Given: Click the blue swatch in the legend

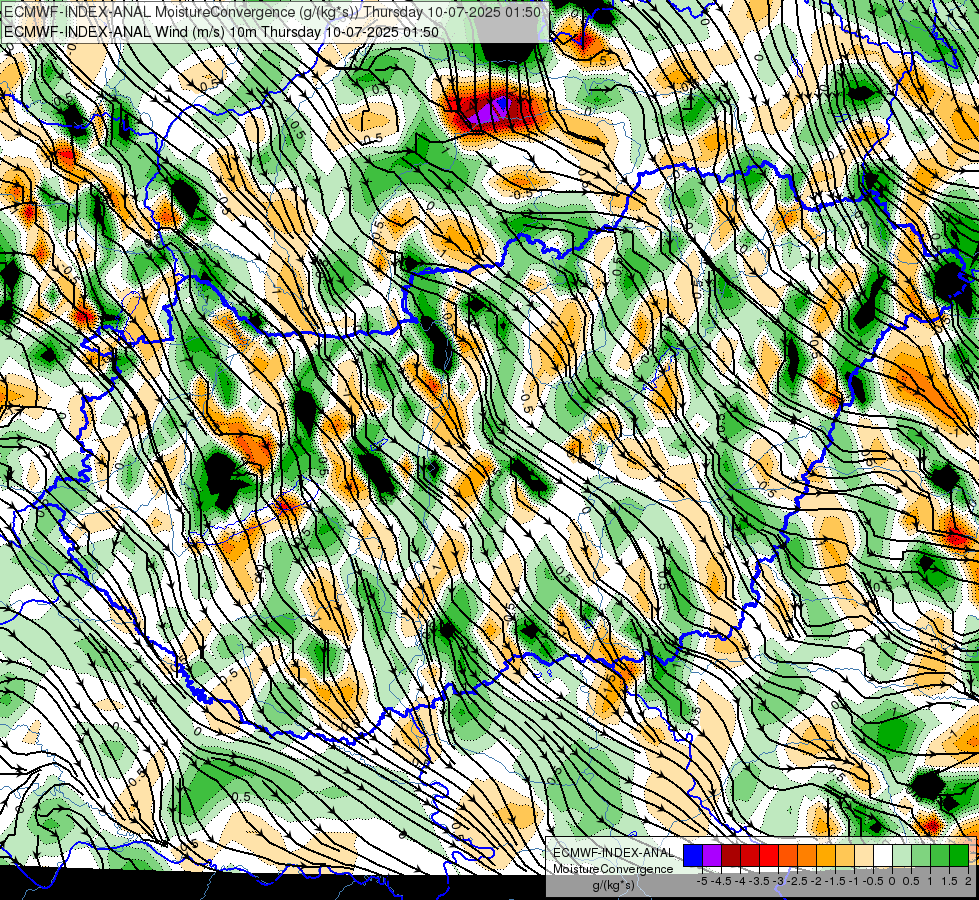Looking at the screenshot, I should (x=693, y=856).
